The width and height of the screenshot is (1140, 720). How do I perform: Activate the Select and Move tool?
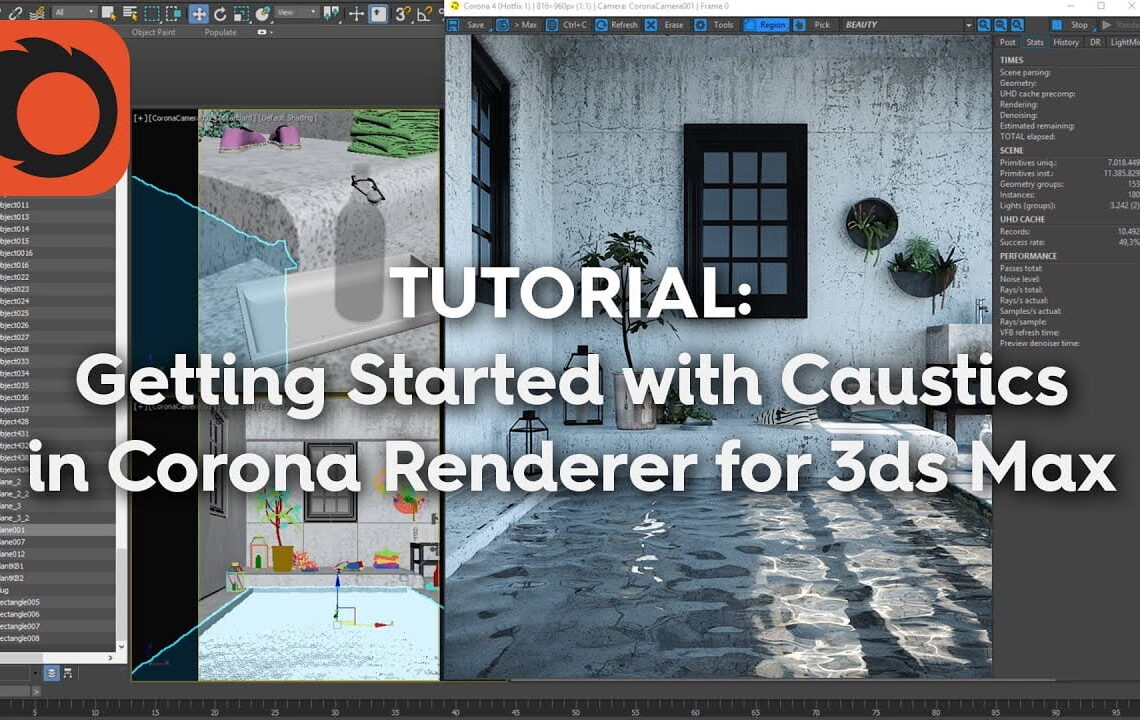(x=198, y=13)
